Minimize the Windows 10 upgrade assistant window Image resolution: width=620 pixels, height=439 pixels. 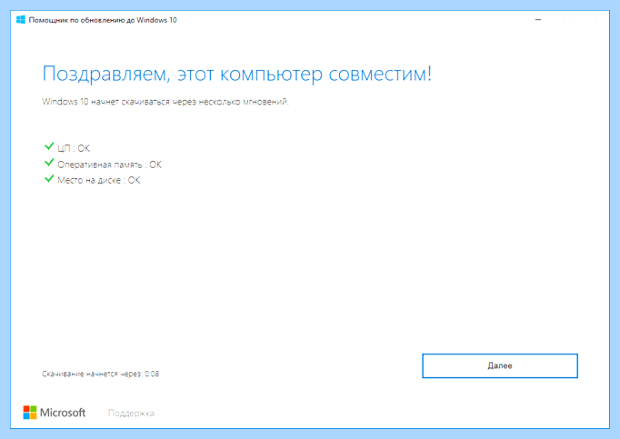pos(538,20)
